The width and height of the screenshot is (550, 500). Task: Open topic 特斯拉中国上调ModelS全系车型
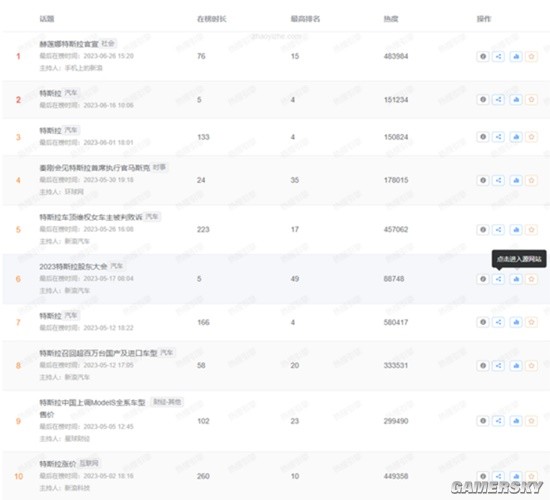92,402
